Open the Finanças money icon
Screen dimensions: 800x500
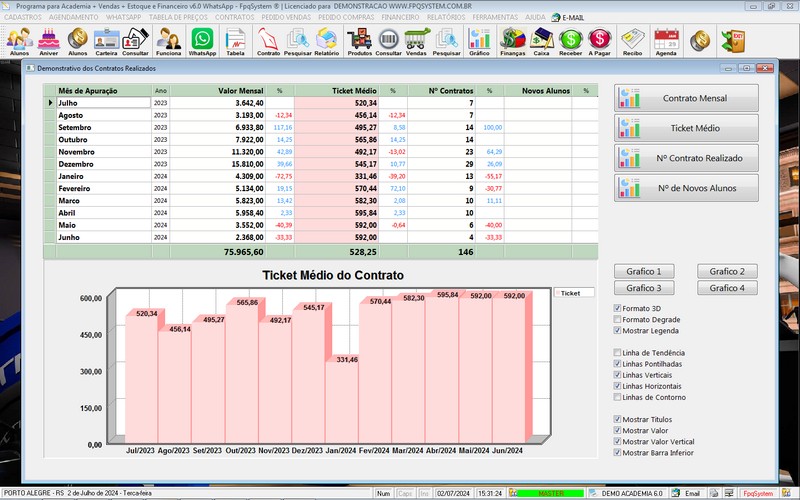[x=513, y=41]
